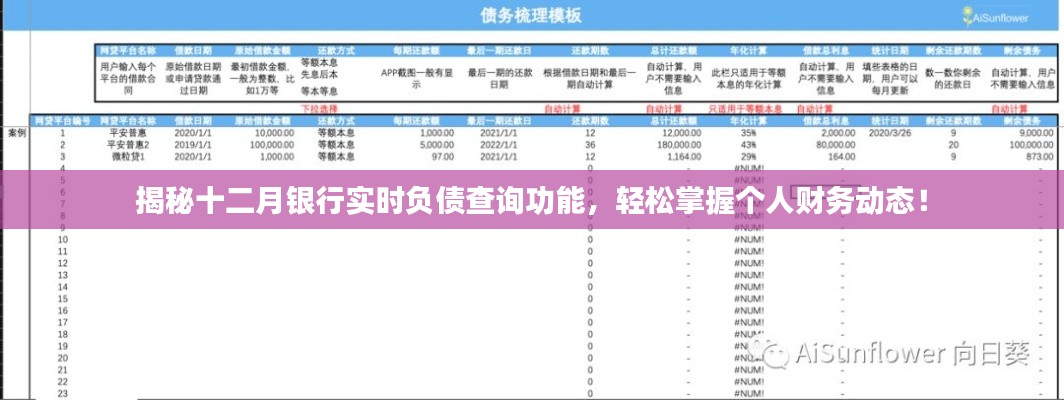Click the note 用户输入每个平台的借款合同

click(x=128, y=79)
